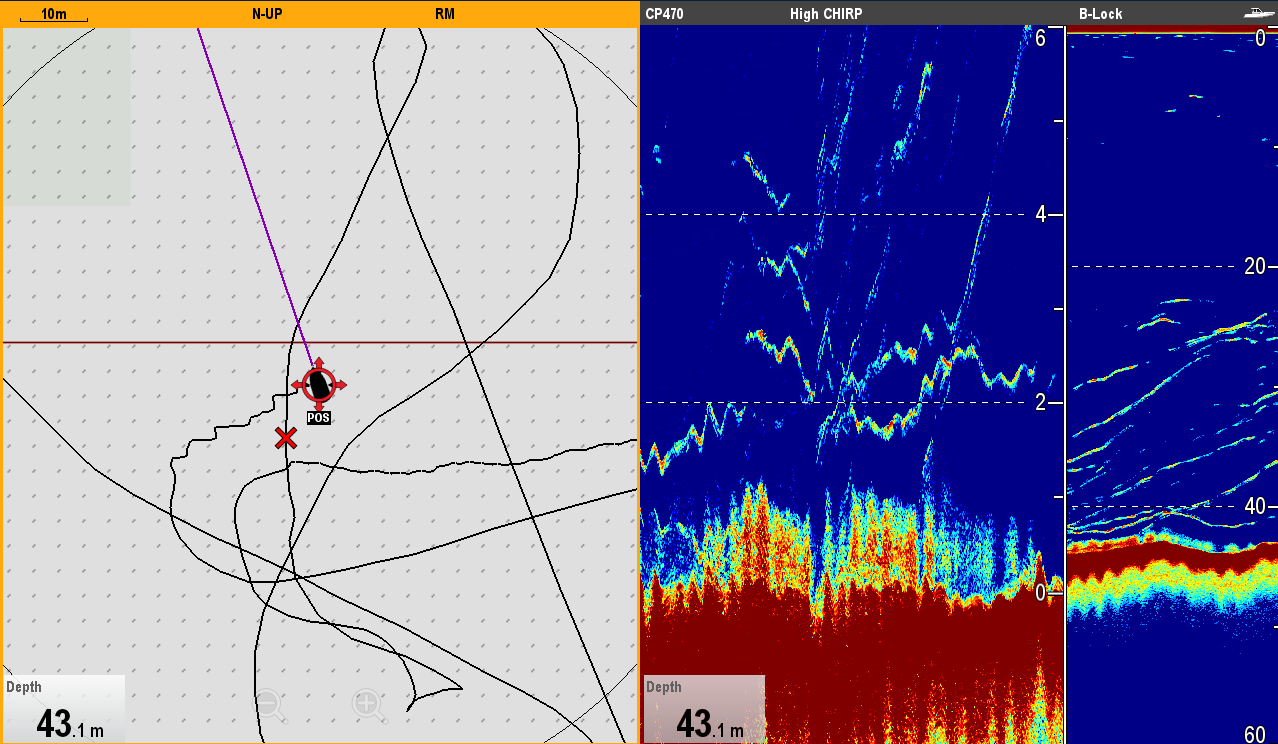This screenshot has width=1278, height=744.
Task: Click the 20 meter depth scale marker
Action: pyautogui.click(x=1254, y=266)
